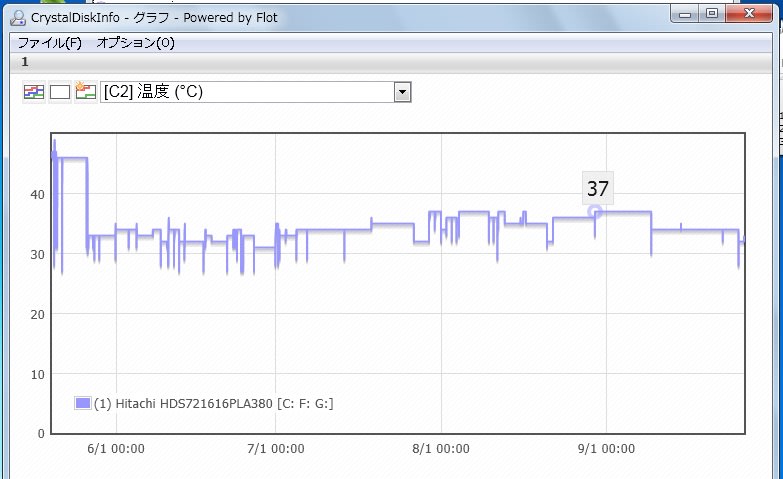783x479 pixels.
Task: Click the 7/1 00:00 x-axis label
Action: (x=276, y=449)
